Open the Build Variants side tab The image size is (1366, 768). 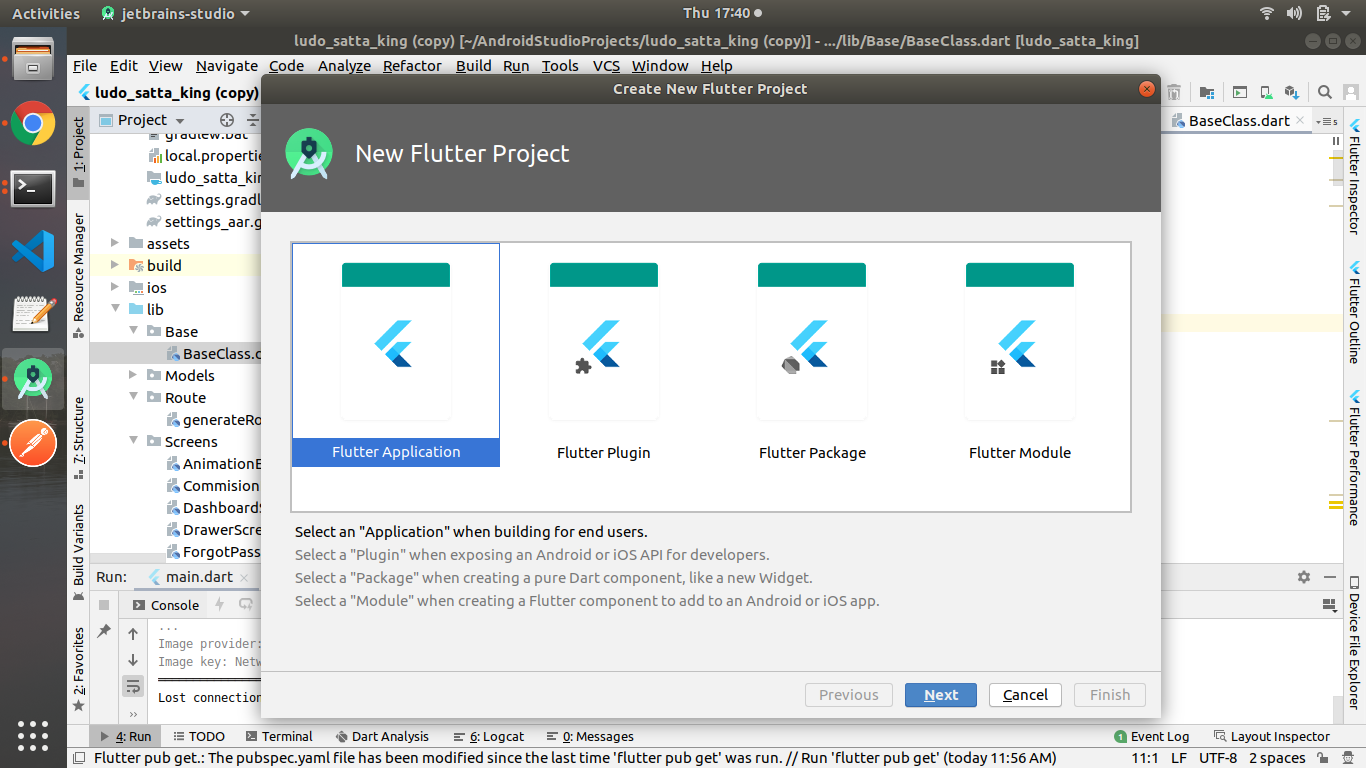click(x=79, y=553)
